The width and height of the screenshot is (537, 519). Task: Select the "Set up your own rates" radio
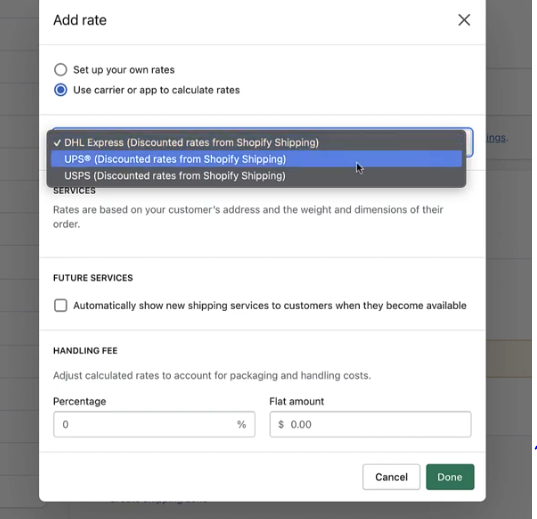(61, 70)
